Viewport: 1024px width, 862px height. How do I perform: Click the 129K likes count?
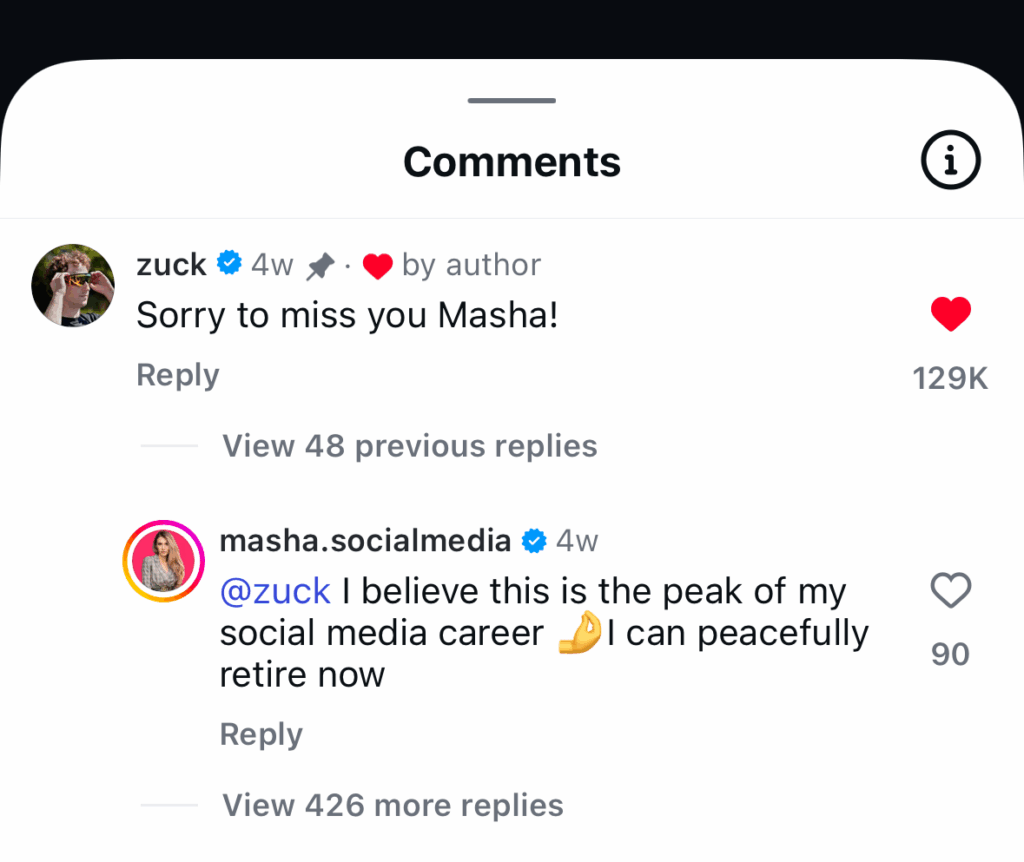[950, 379]
